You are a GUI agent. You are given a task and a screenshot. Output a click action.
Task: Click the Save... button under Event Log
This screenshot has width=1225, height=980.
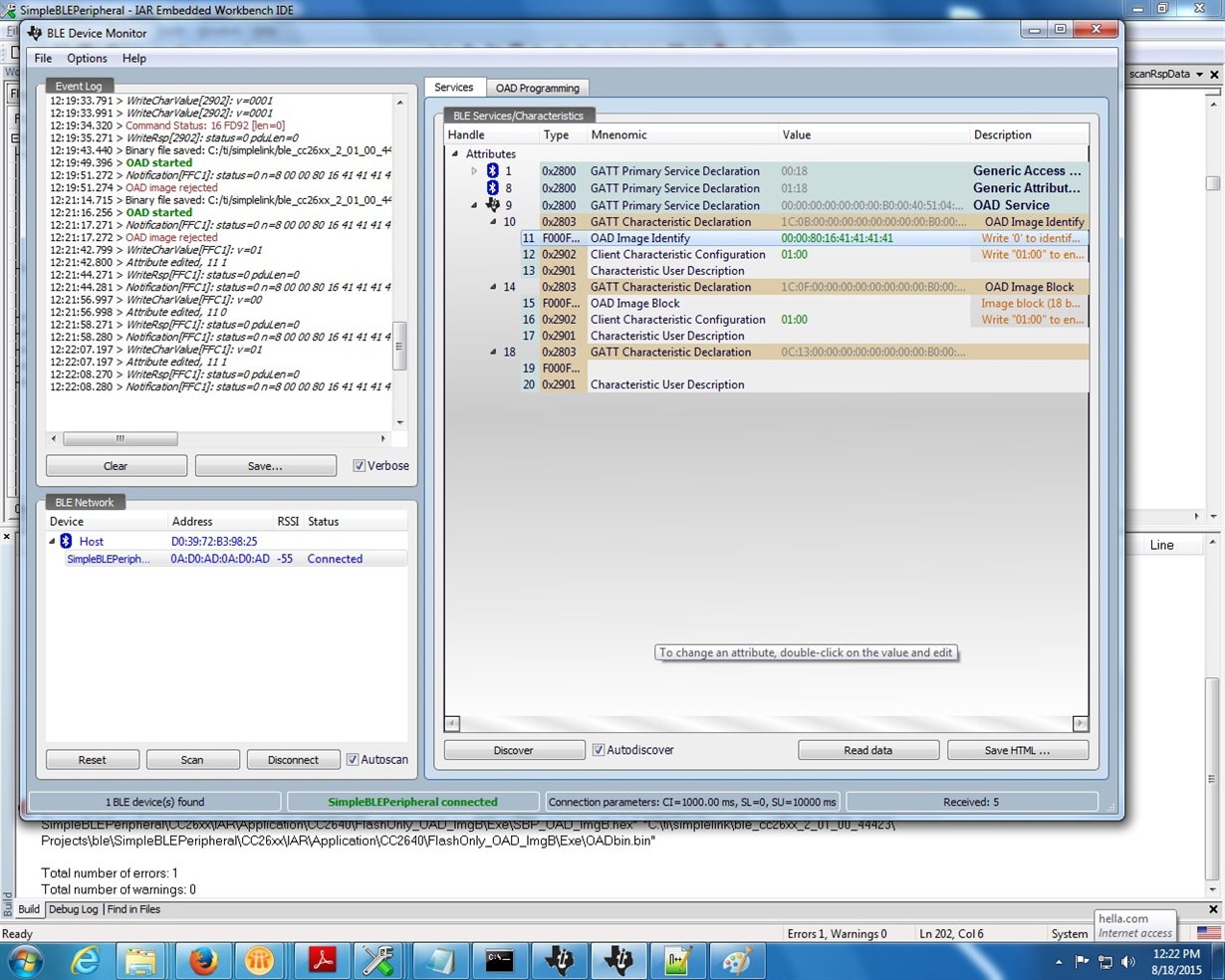coord(265,466)
